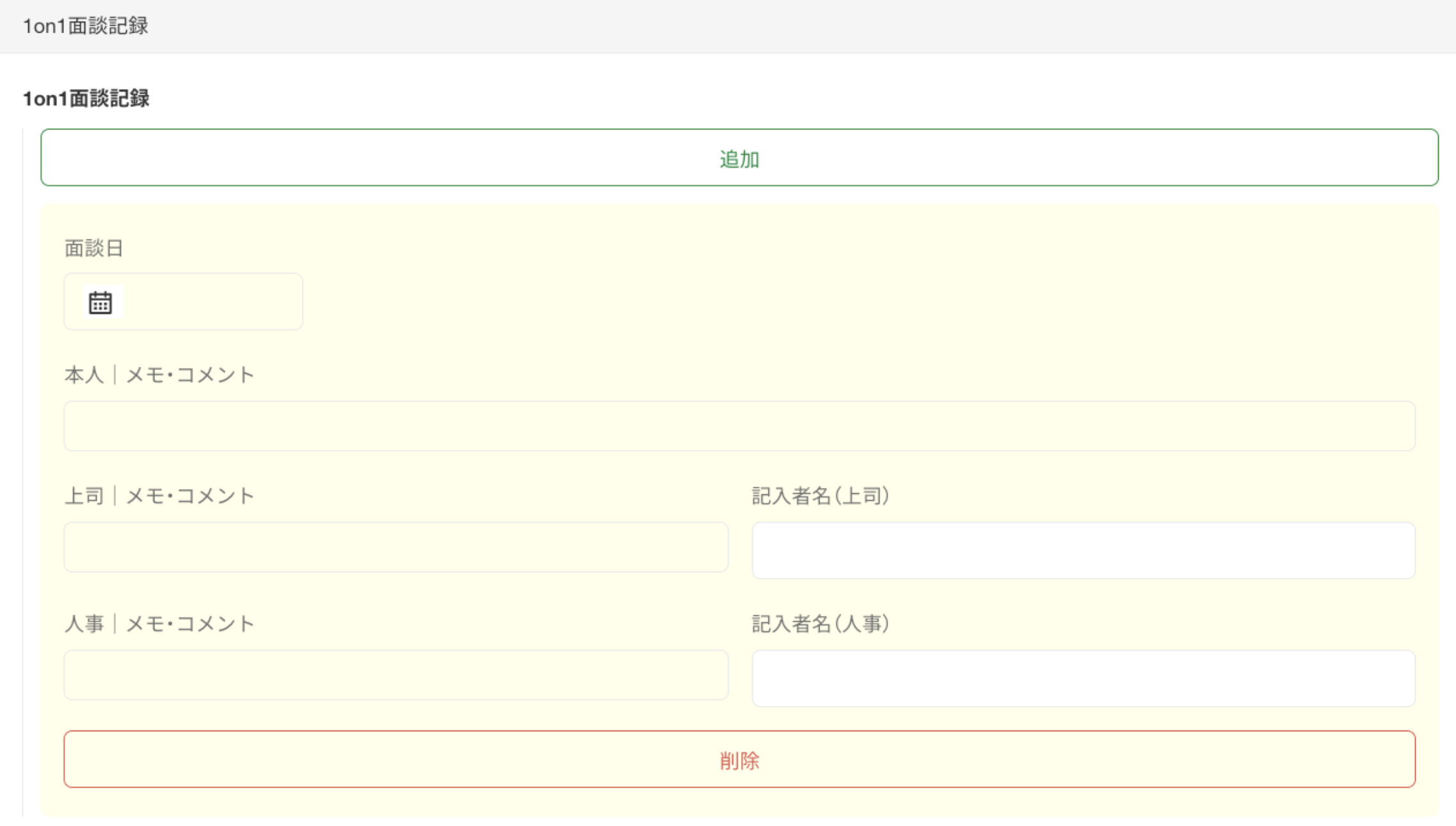
Task: Open the calendar date picker icon
Action: [101, 302]
